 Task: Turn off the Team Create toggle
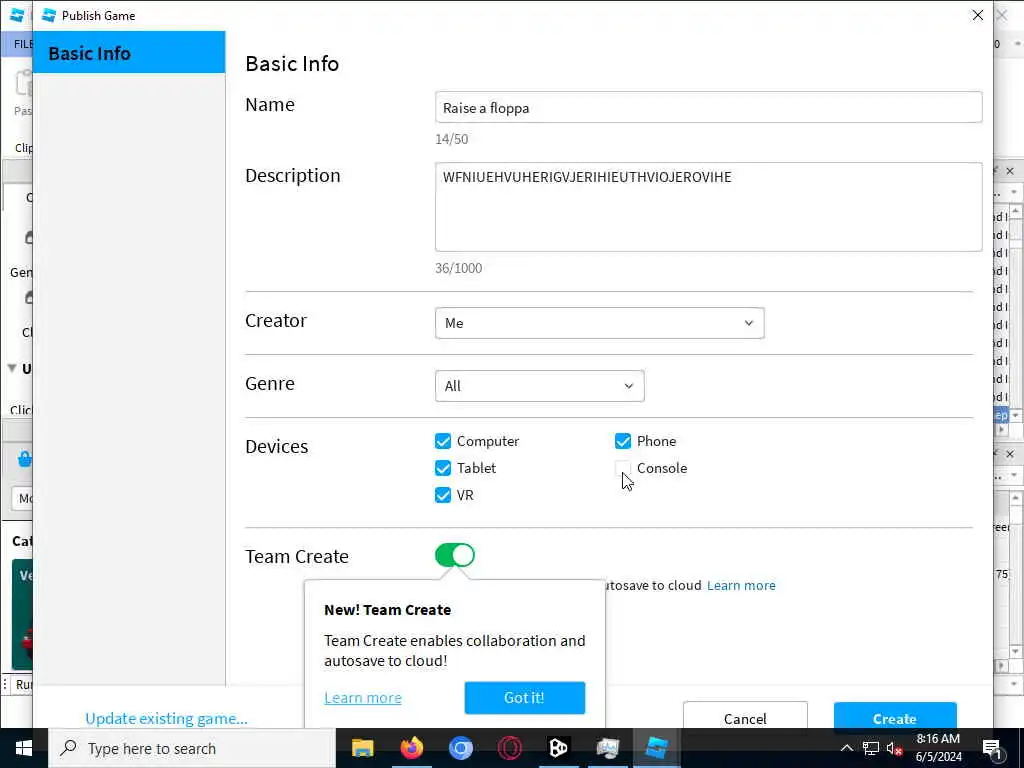[x=455, y=555]
